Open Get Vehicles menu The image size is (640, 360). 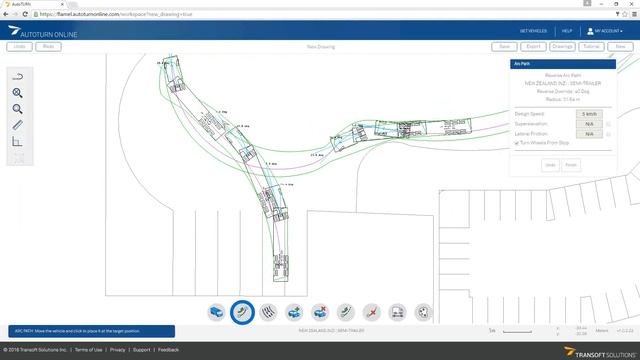point(533,31)
